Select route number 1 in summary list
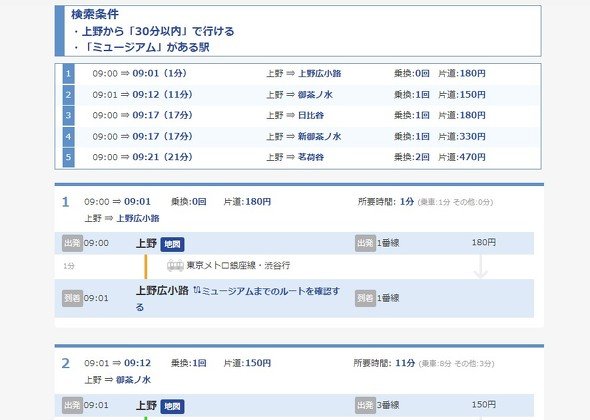The image size is (590, 420). point(68,74)
